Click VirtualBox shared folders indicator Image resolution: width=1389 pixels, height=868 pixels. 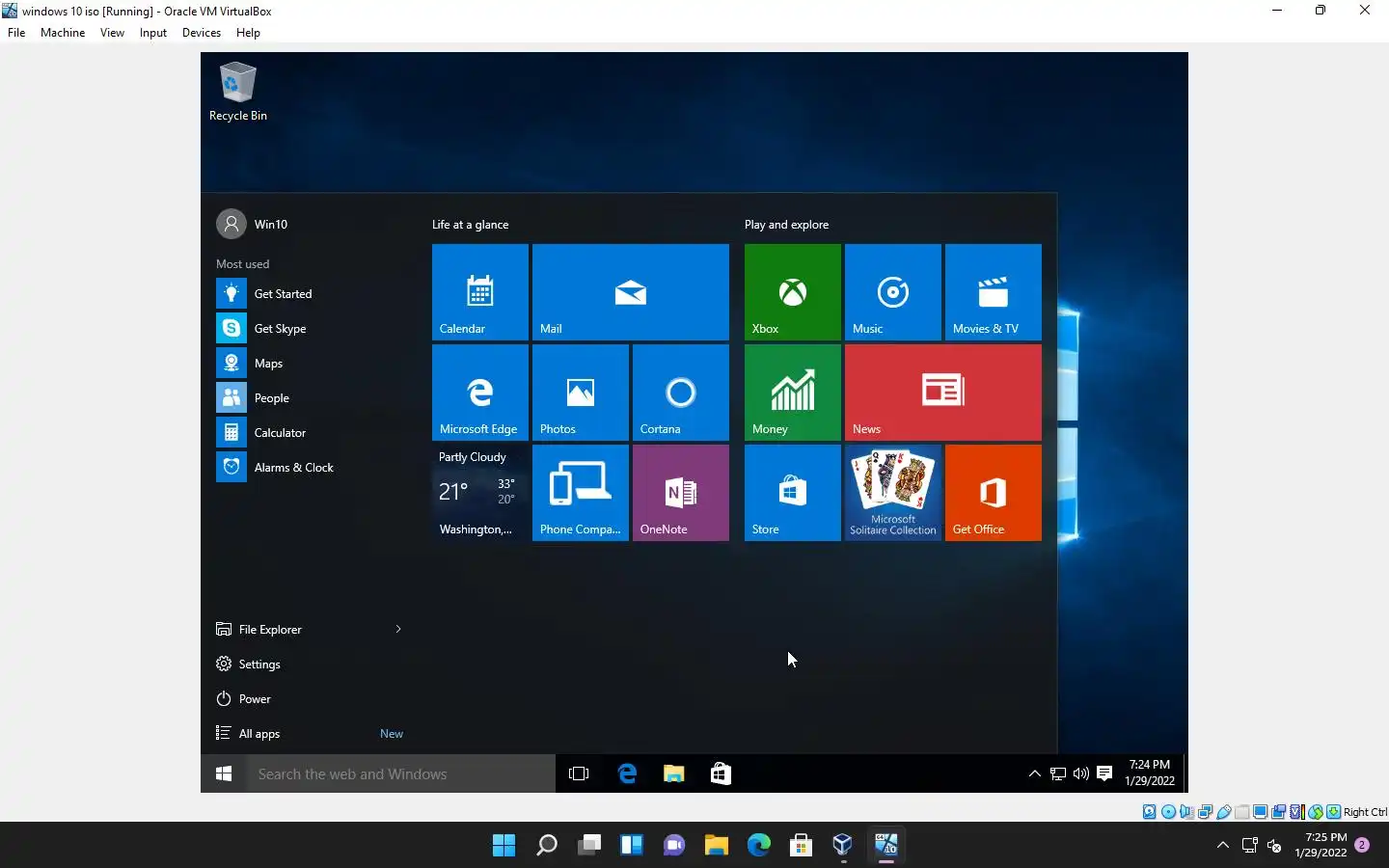pyautogui.click(x=1242, y=811)
